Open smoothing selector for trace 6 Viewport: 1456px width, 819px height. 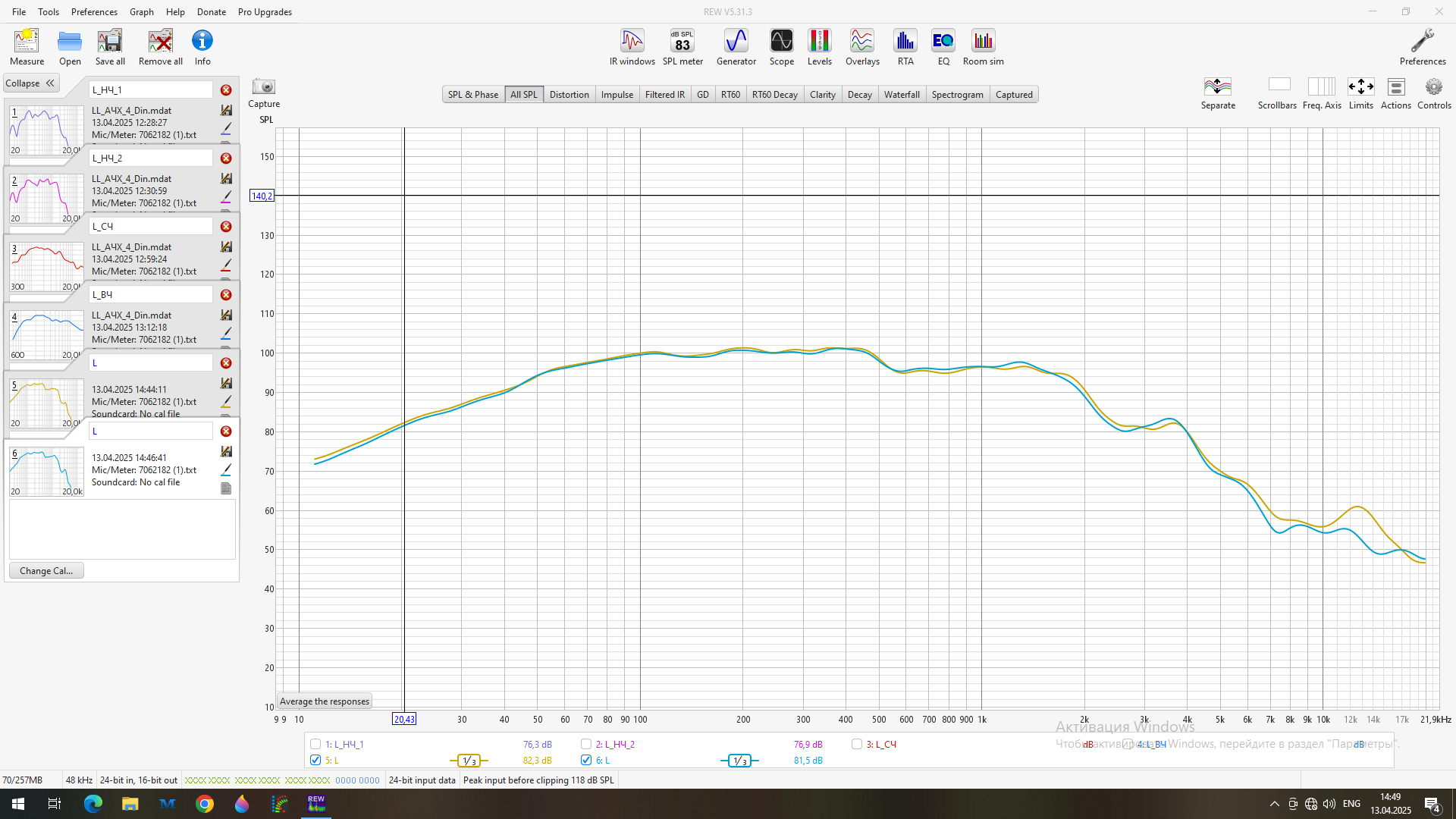point(739,761)
